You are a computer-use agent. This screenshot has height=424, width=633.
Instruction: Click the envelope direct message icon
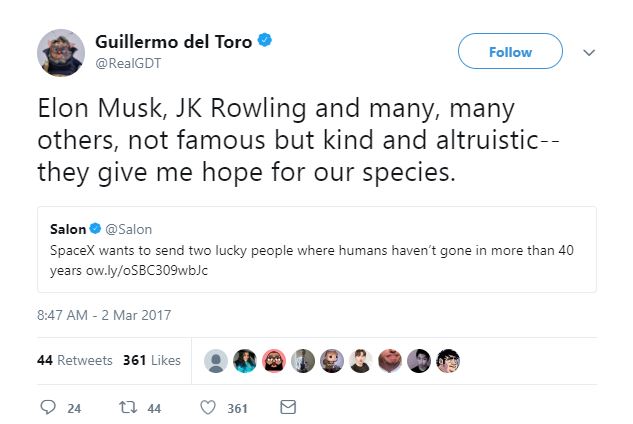pos(288,408)
